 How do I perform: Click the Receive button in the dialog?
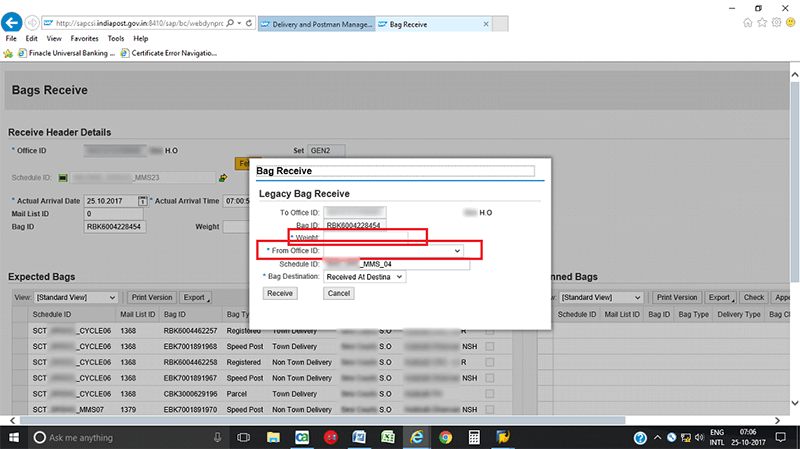point(280,293)
